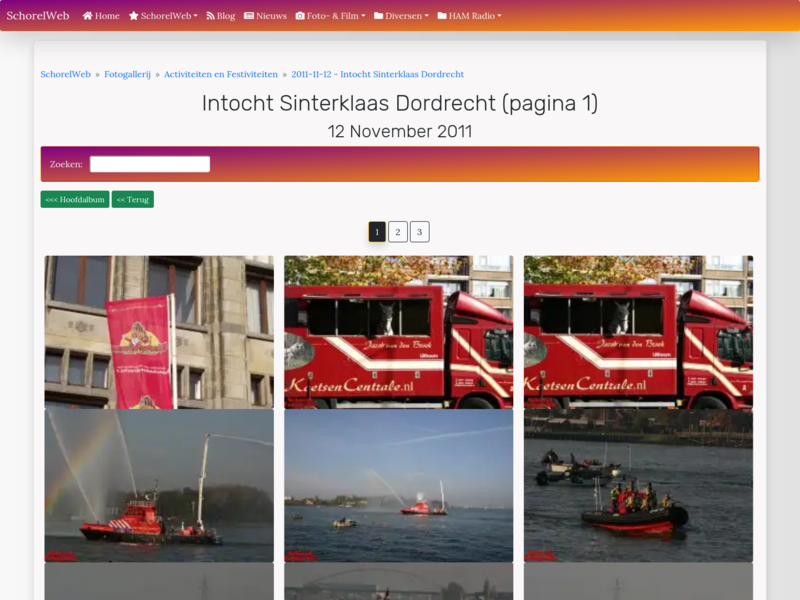Expand the HAM Radio dropdown caret

(499, 16)
